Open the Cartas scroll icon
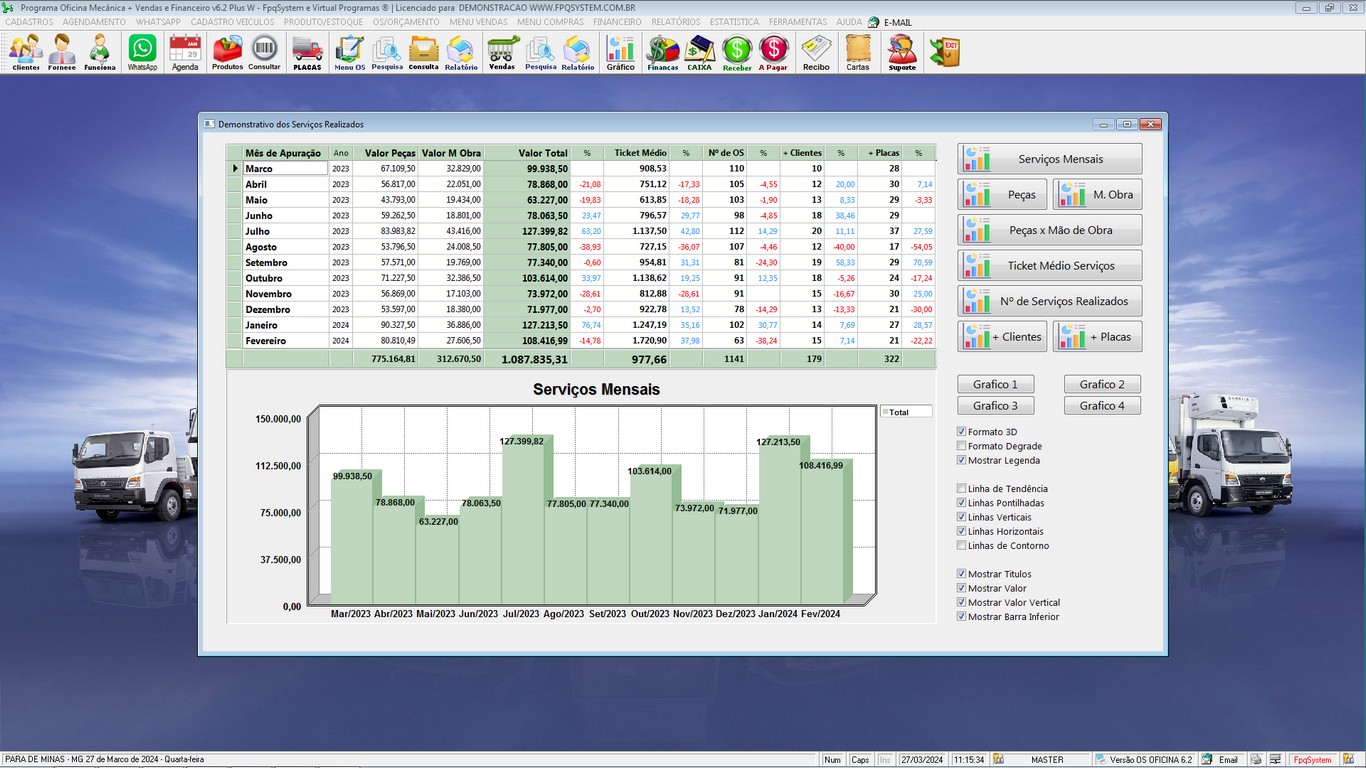Viewport: 1366px width, 768px height. tap(858, 52)
